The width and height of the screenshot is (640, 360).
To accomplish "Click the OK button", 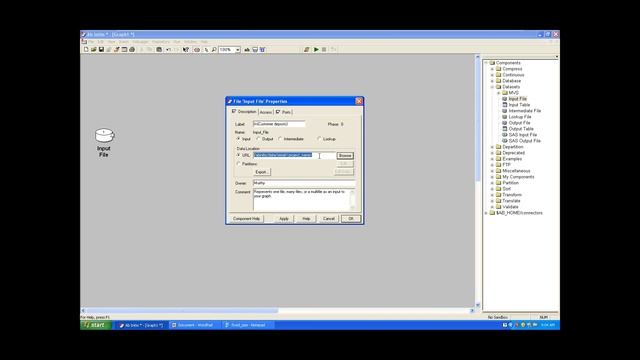I will pyautogui.click(x=351, y=219).
